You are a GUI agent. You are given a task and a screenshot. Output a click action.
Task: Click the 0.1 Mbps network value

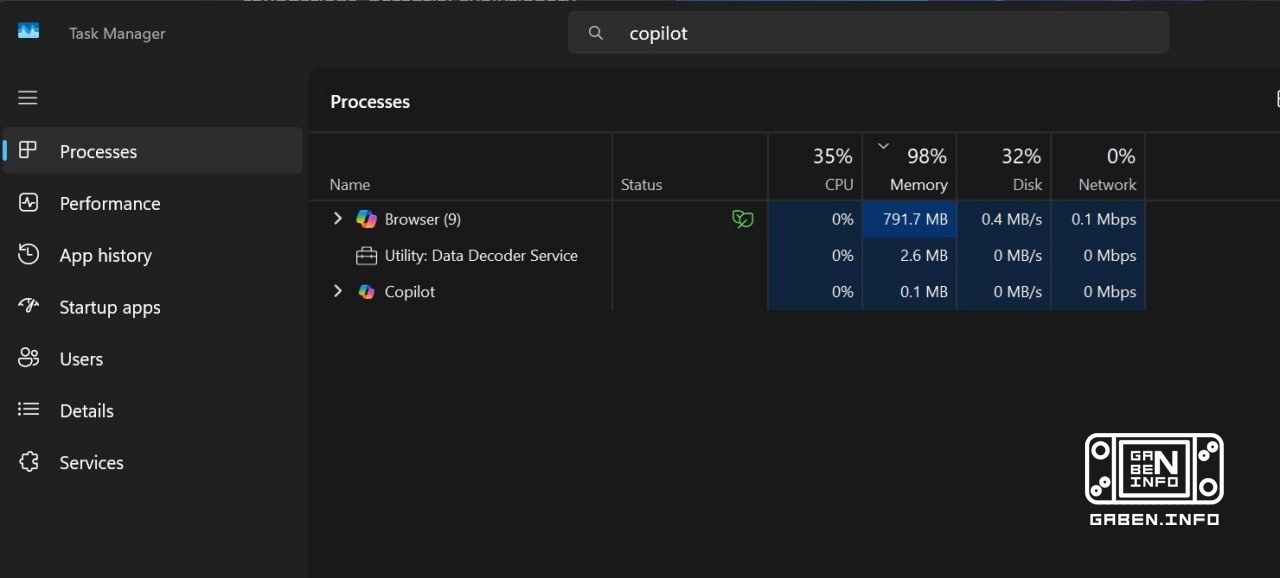click(1104, 219)
